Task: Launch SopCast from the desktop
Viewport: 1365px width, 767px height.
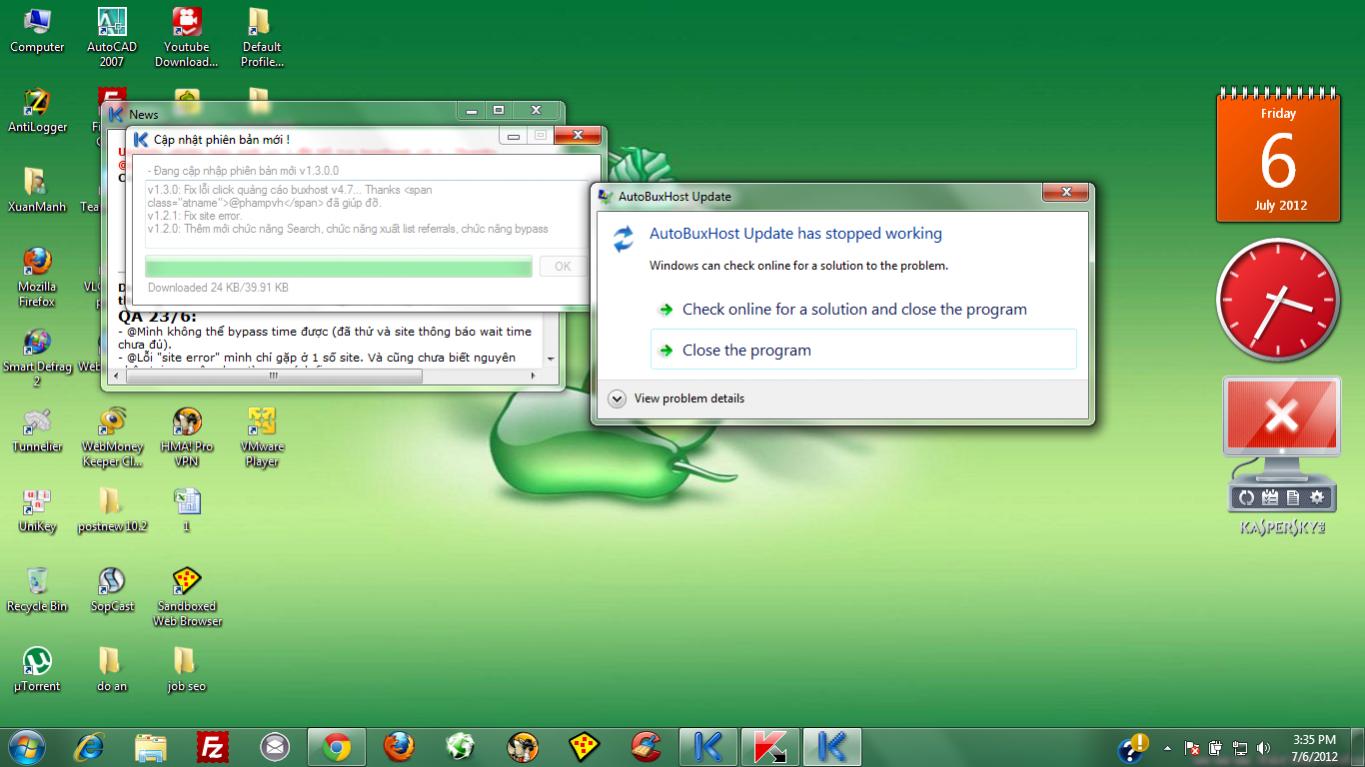Action: coord(112,584)
